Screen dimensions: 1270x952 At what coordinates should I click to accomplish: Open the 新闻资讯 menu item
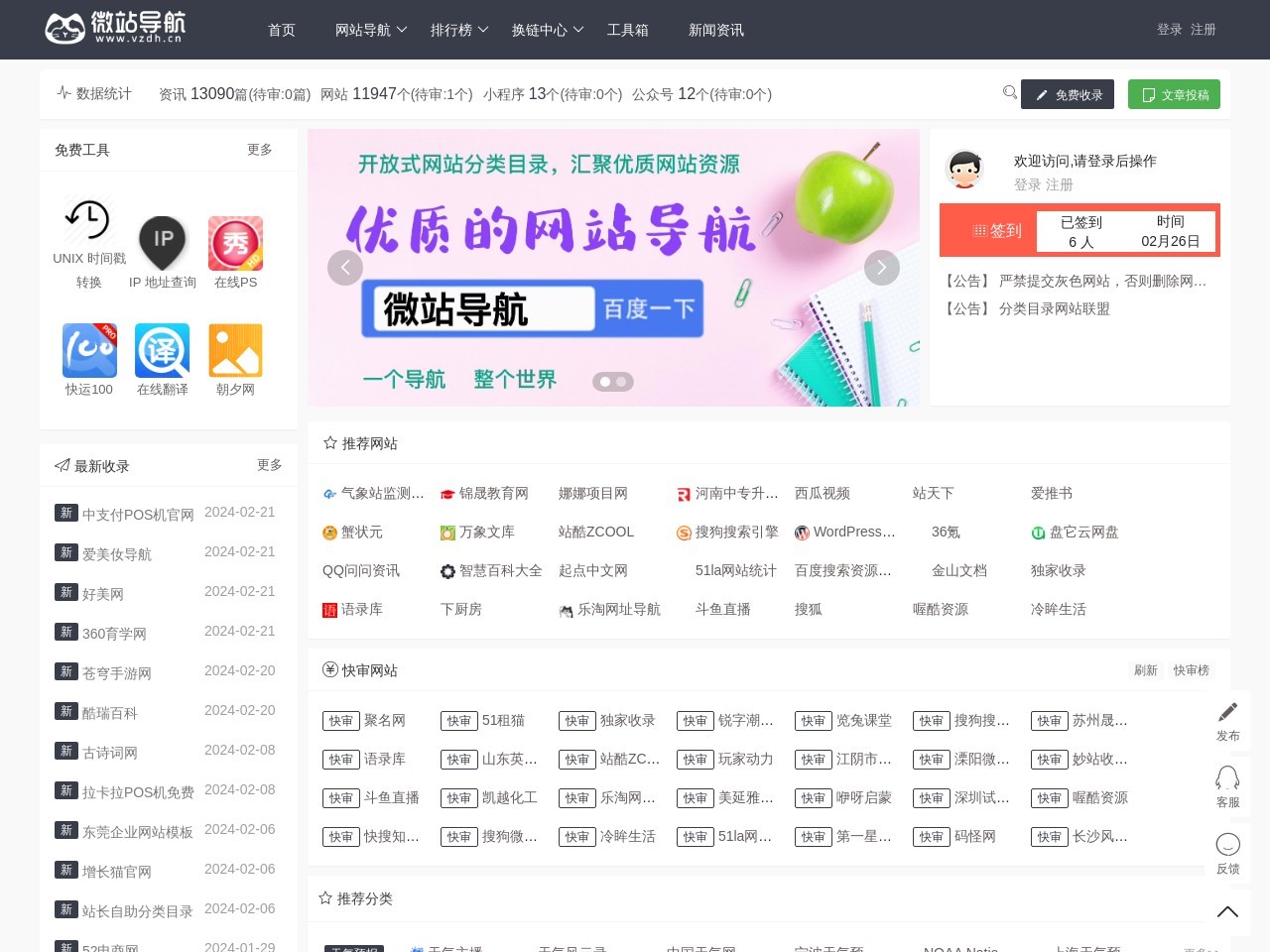[715, 30]
